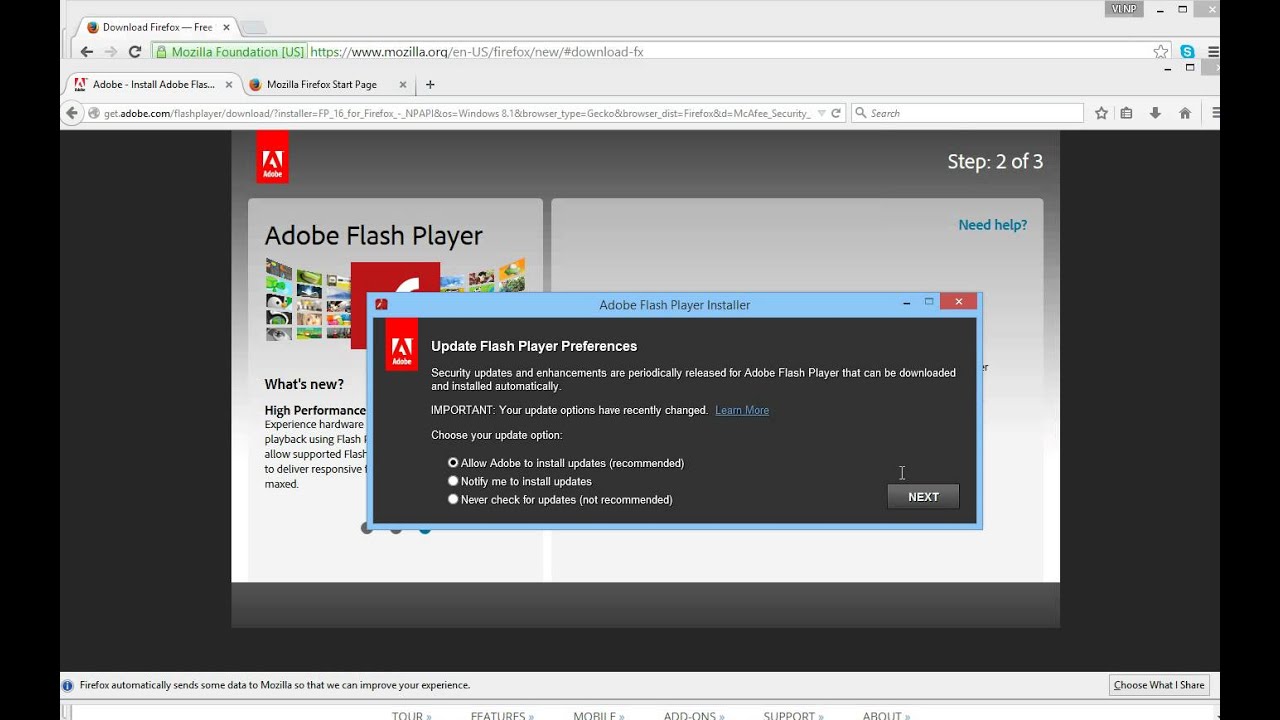Screen dimensions: 1280x720
Task: Close the Download Firefox Chrome tab
Action: coord(224,27)
